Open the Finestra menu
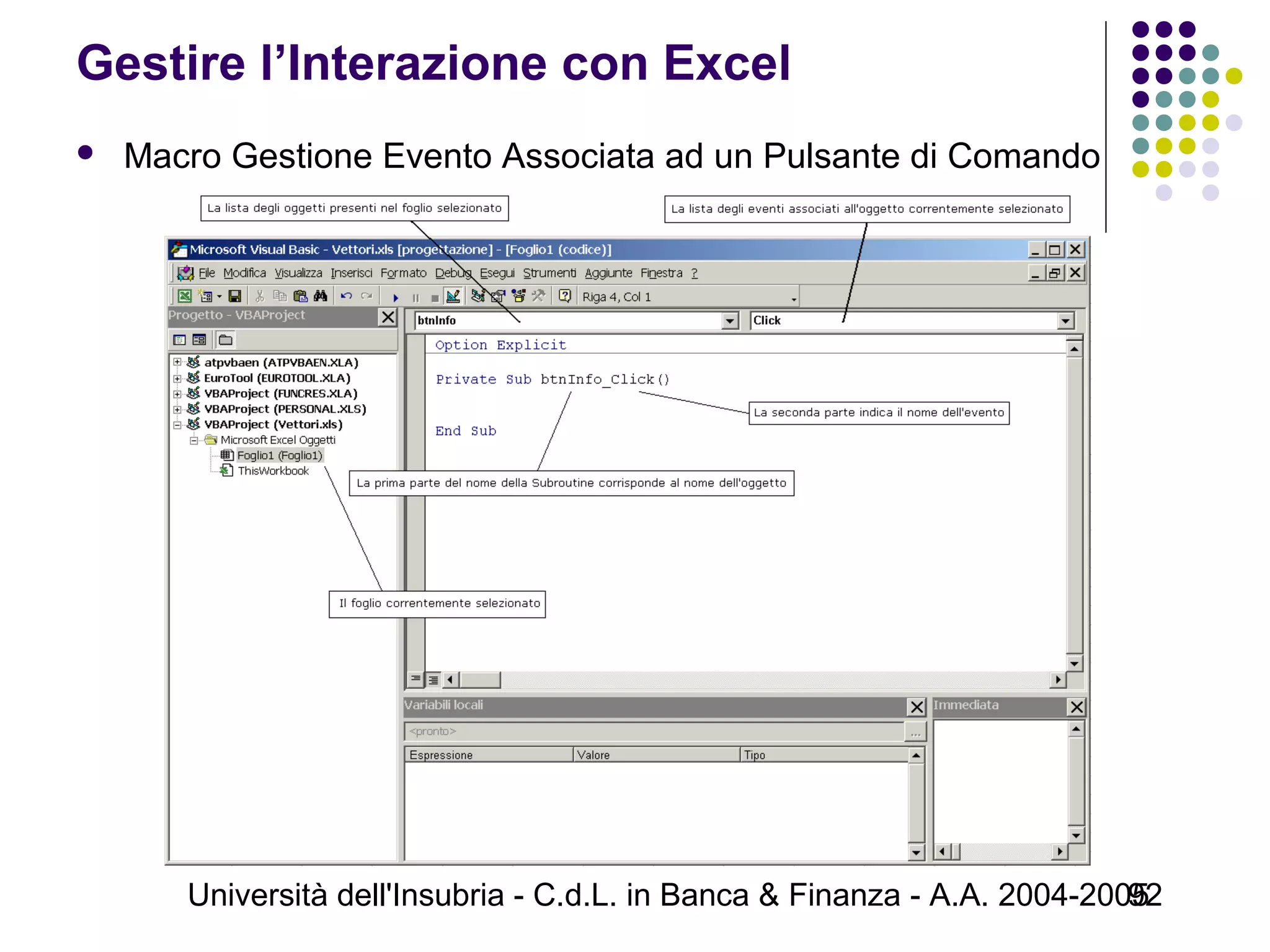Screen dimensions: 1270x952 pyautogui.click(x=662, y=273)
